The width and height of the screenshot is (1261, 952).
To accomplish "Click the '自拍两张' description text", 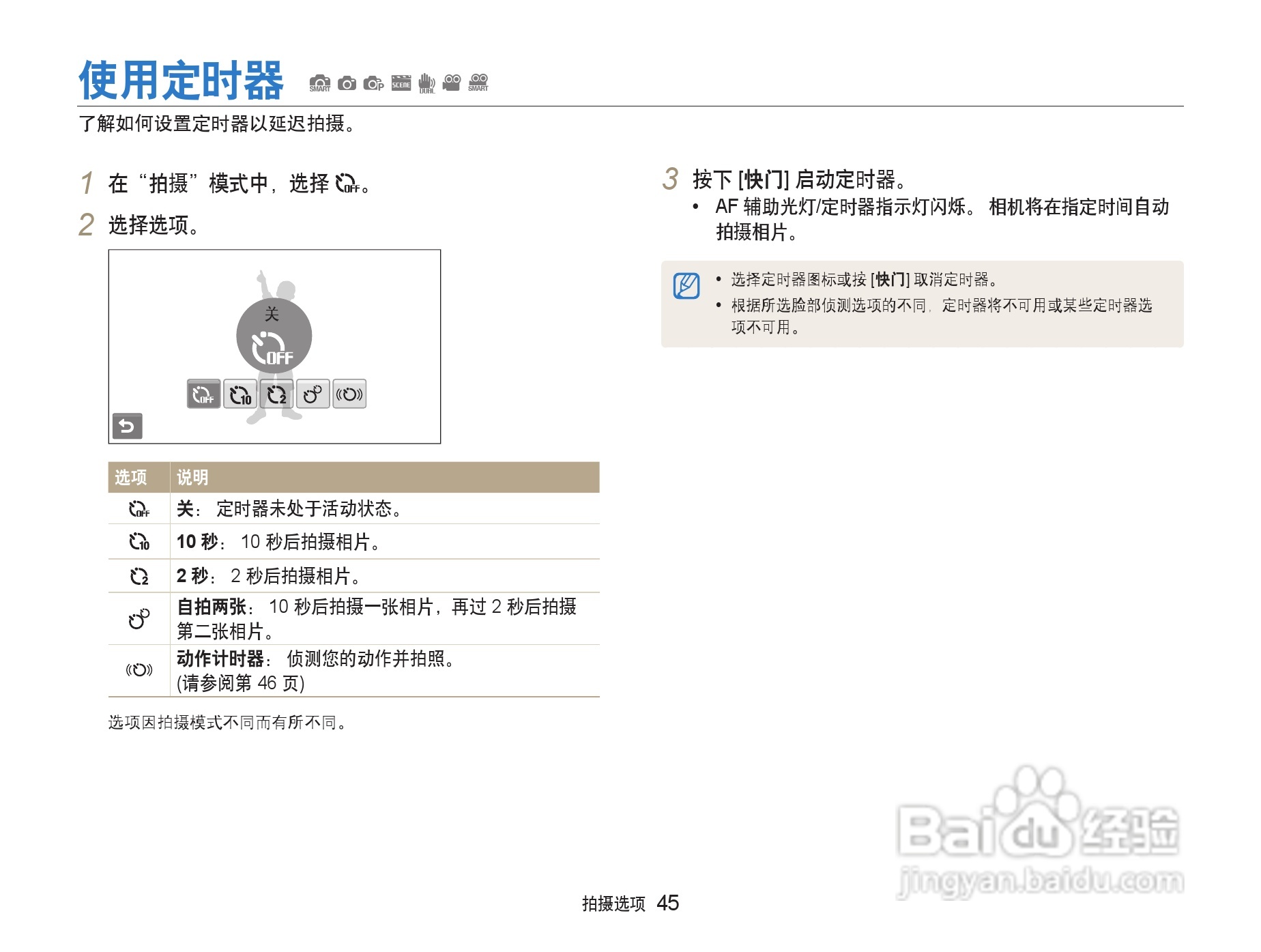I will point(377,619).
